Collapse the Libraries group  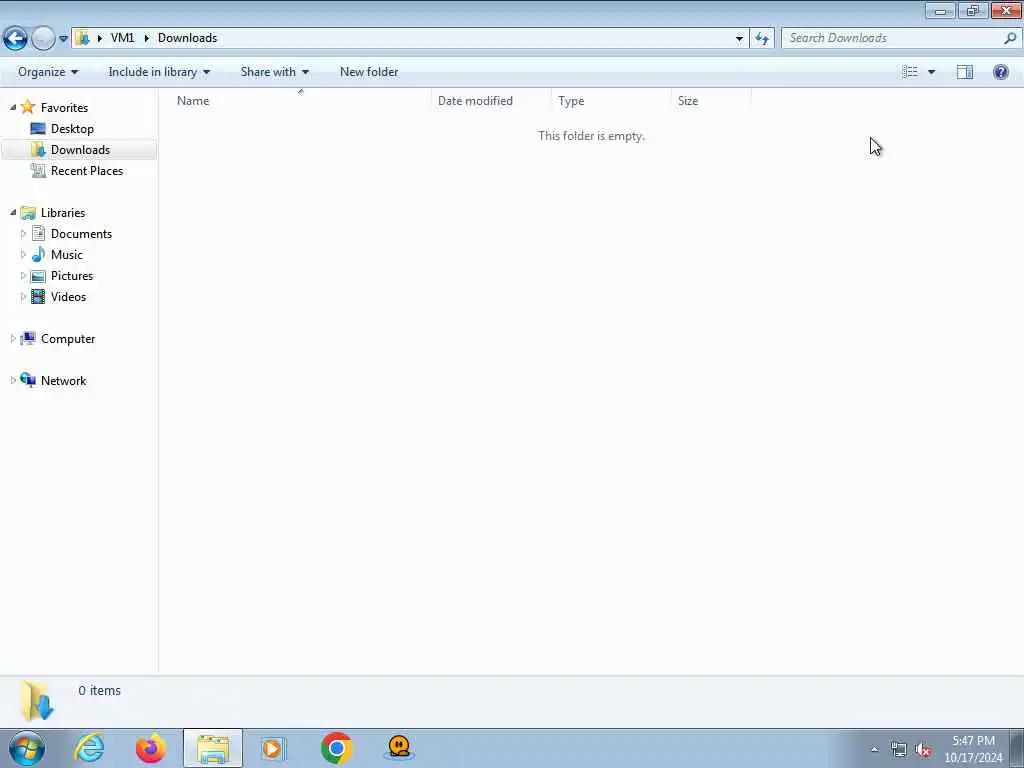(x=12, y=213)
